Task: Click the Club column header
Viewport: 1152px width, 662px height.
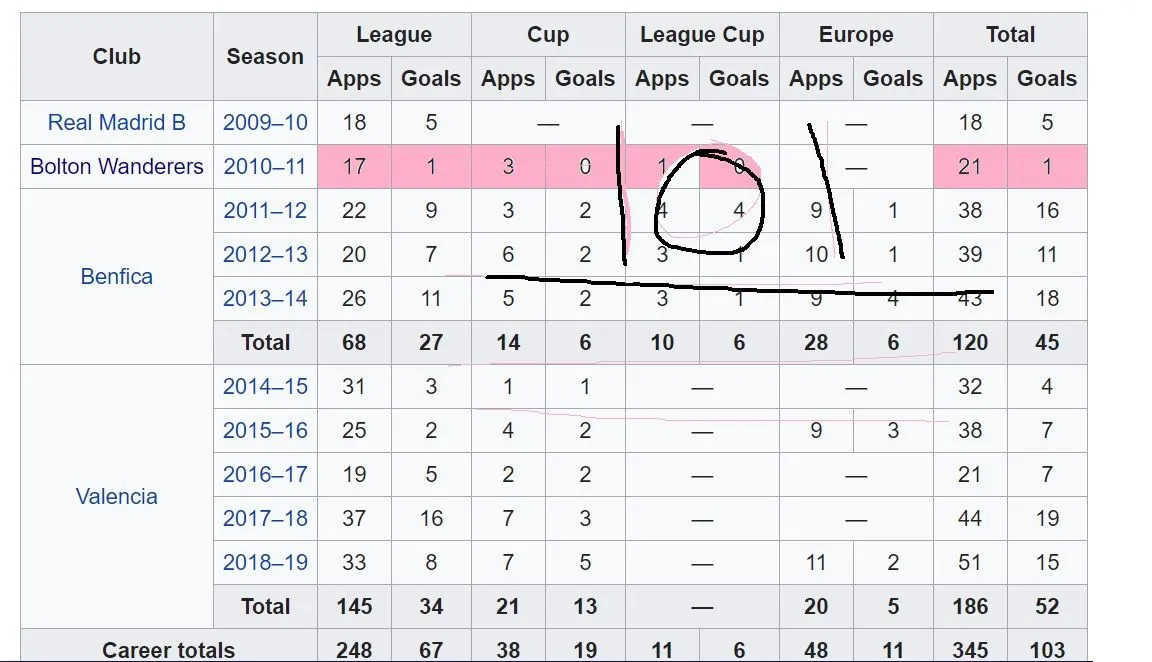Action: [x=117, y=57]
